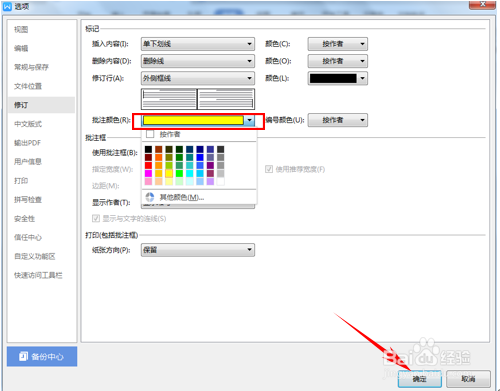
Task: Confirm with the 确定 button
Action: (420, 379)
